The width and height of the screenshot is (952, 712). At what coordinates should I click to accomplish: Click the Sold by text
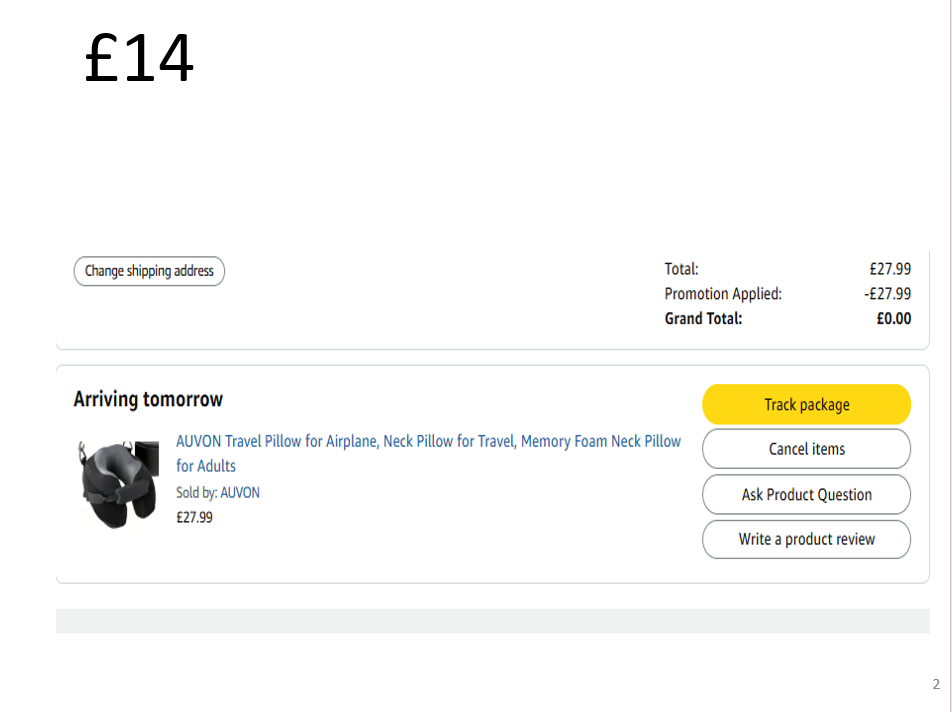click(196, 493)
